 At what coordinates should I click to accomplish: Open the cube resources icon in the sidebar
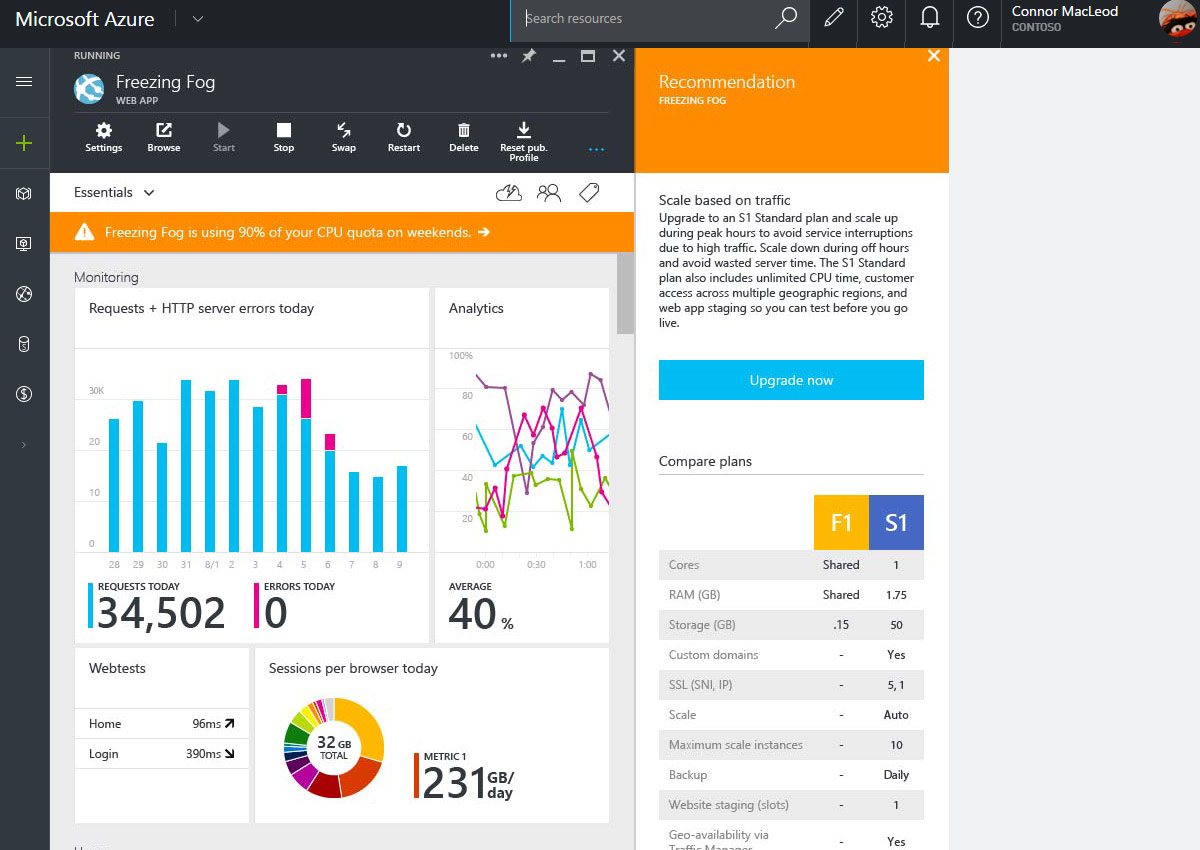[24, 193]
